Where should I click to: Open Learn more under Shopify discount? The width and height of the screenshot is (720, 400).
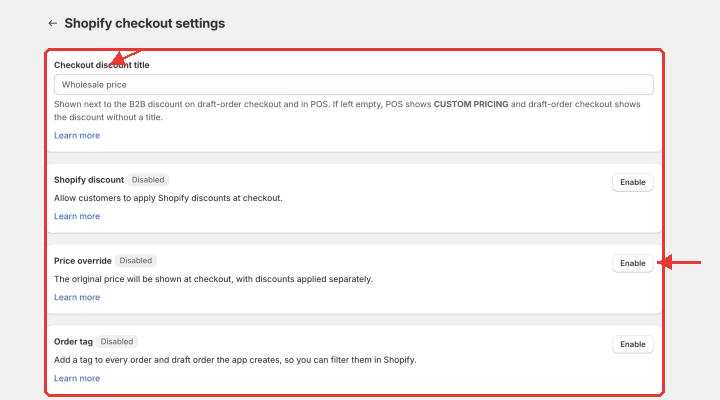tap(77, 216)
